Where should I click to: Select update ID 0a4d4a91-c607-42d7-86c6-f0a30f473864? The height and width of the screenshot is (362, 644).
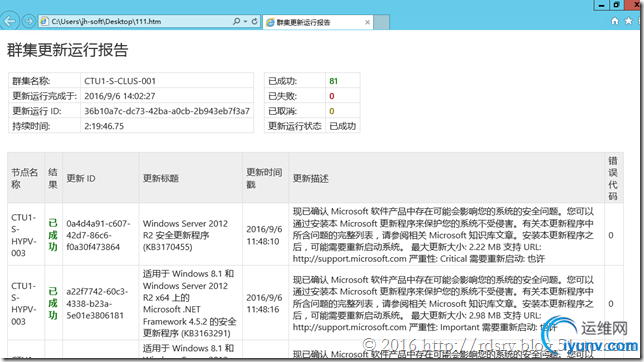point(99,235)
